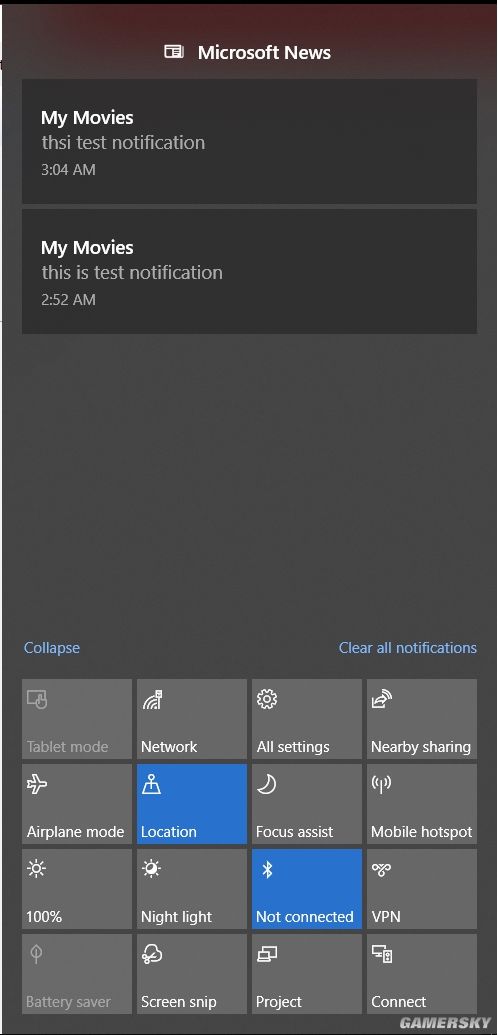Toggle Bluetooth Not connected tile

306,889
